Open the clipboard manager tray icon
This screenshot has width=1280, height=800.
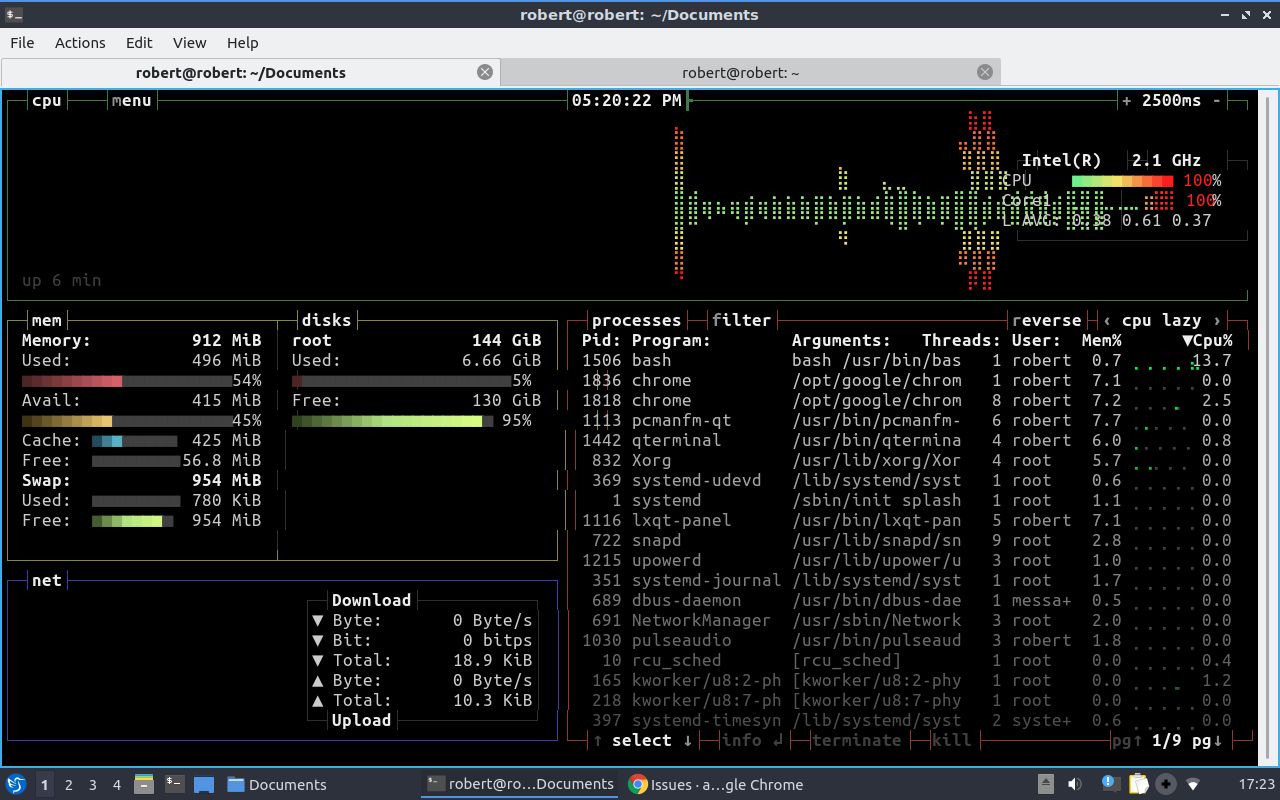point(1139,785)
